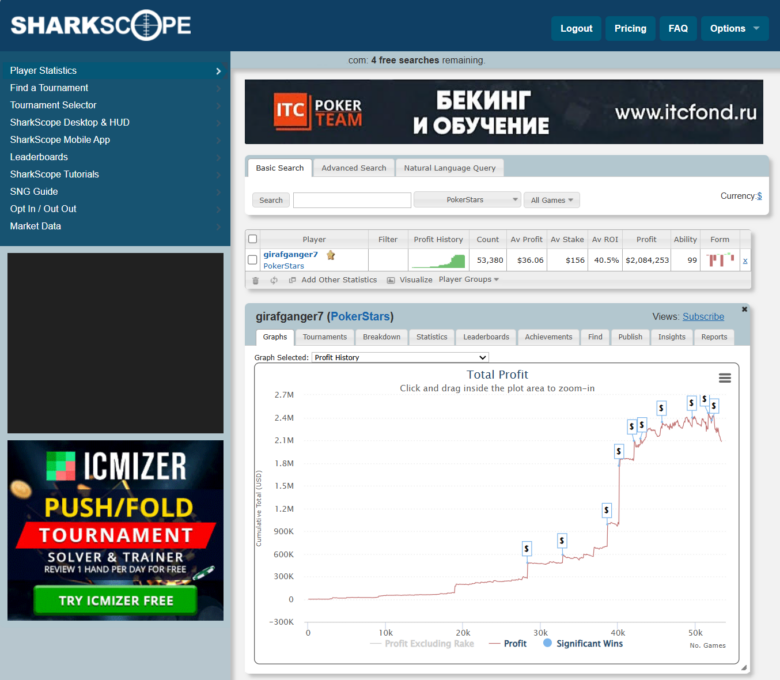Toggle the select-all players header checkbox
780x680 pixels.
point(253,239)
